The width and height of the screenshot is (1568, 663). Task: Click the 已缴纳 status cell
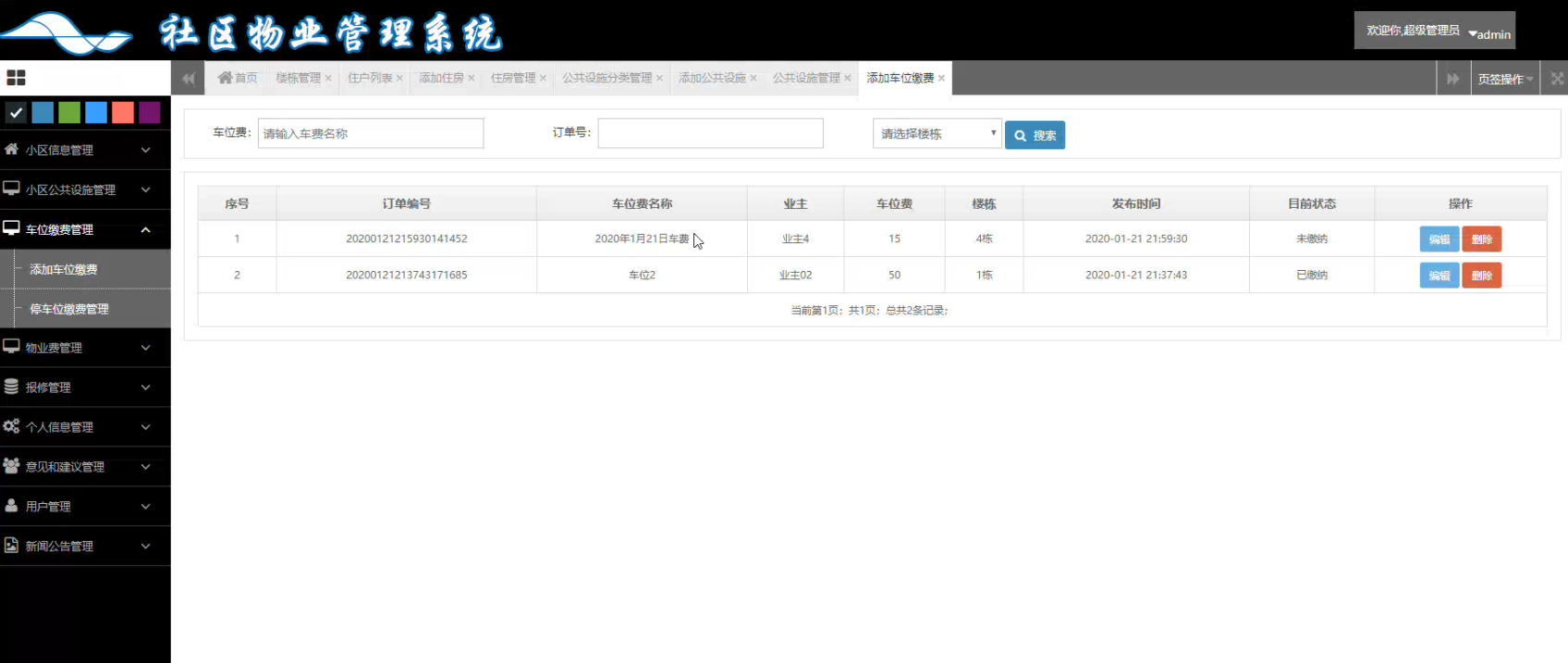click(x=1312, y=275)
